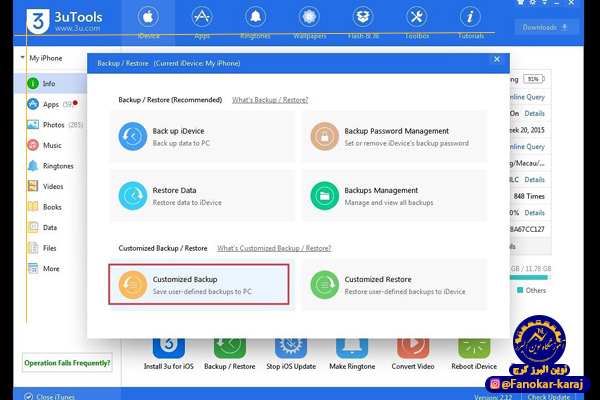Click the Others storage legend swatch
600x400 pixels.
[520, 290]
